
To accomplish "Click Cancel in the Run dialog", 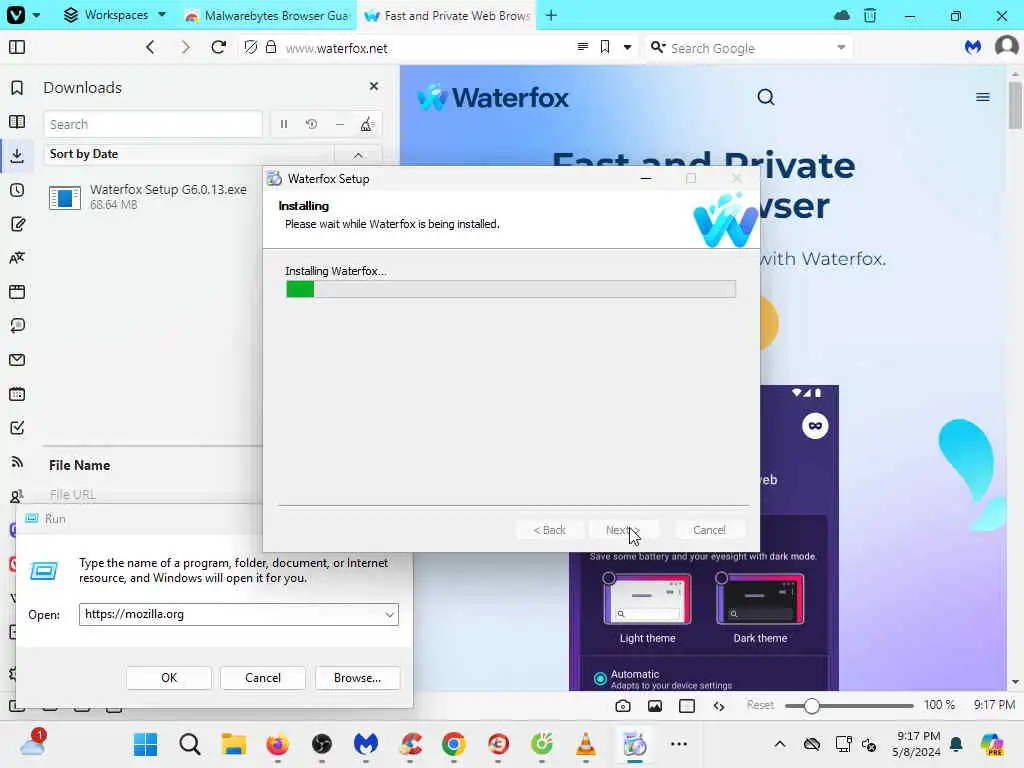I will coord(263,678).
